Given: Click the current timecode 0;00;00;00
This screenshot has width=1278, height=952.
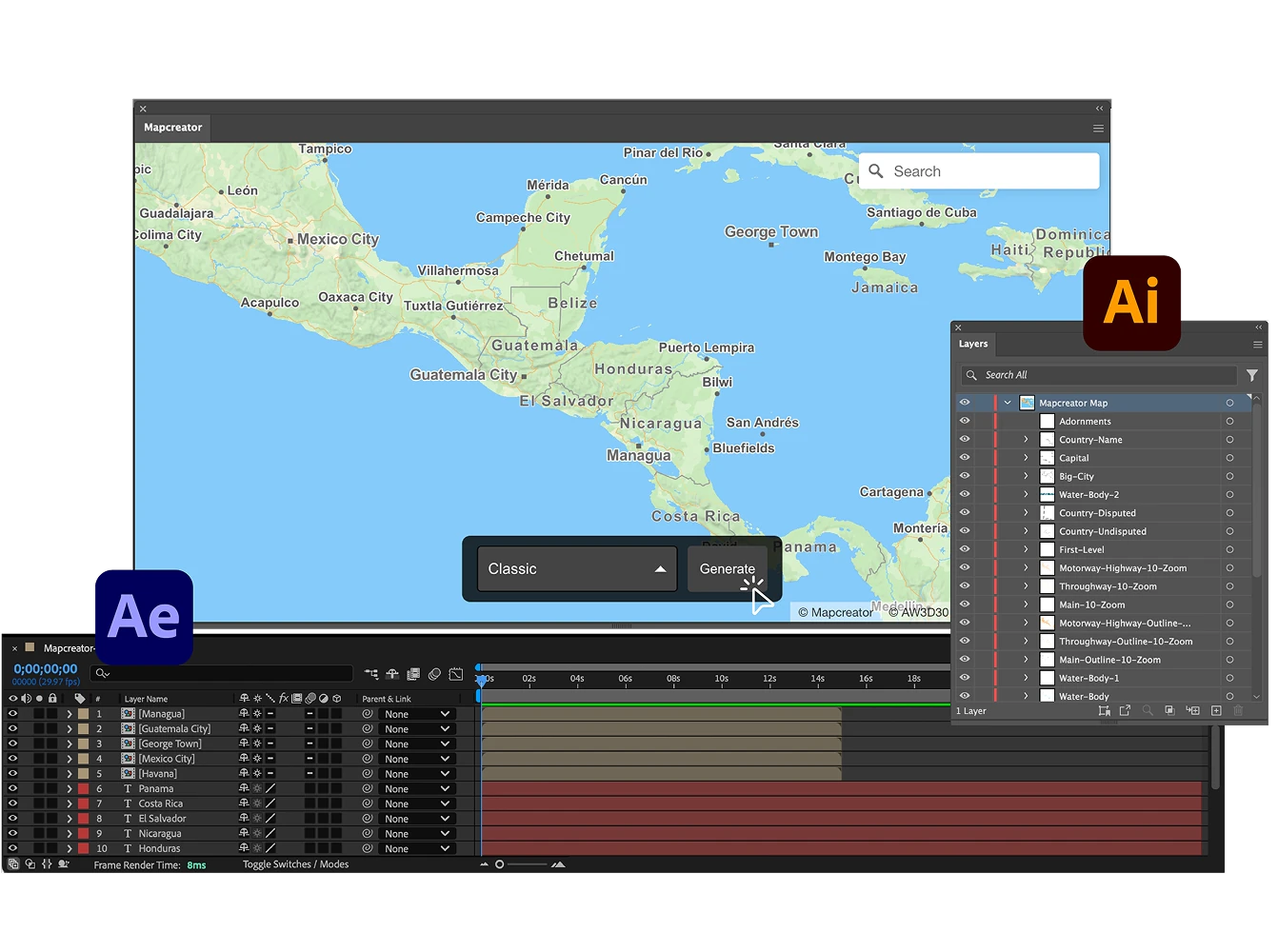Looking at the screenshot, I should (46, 669).
